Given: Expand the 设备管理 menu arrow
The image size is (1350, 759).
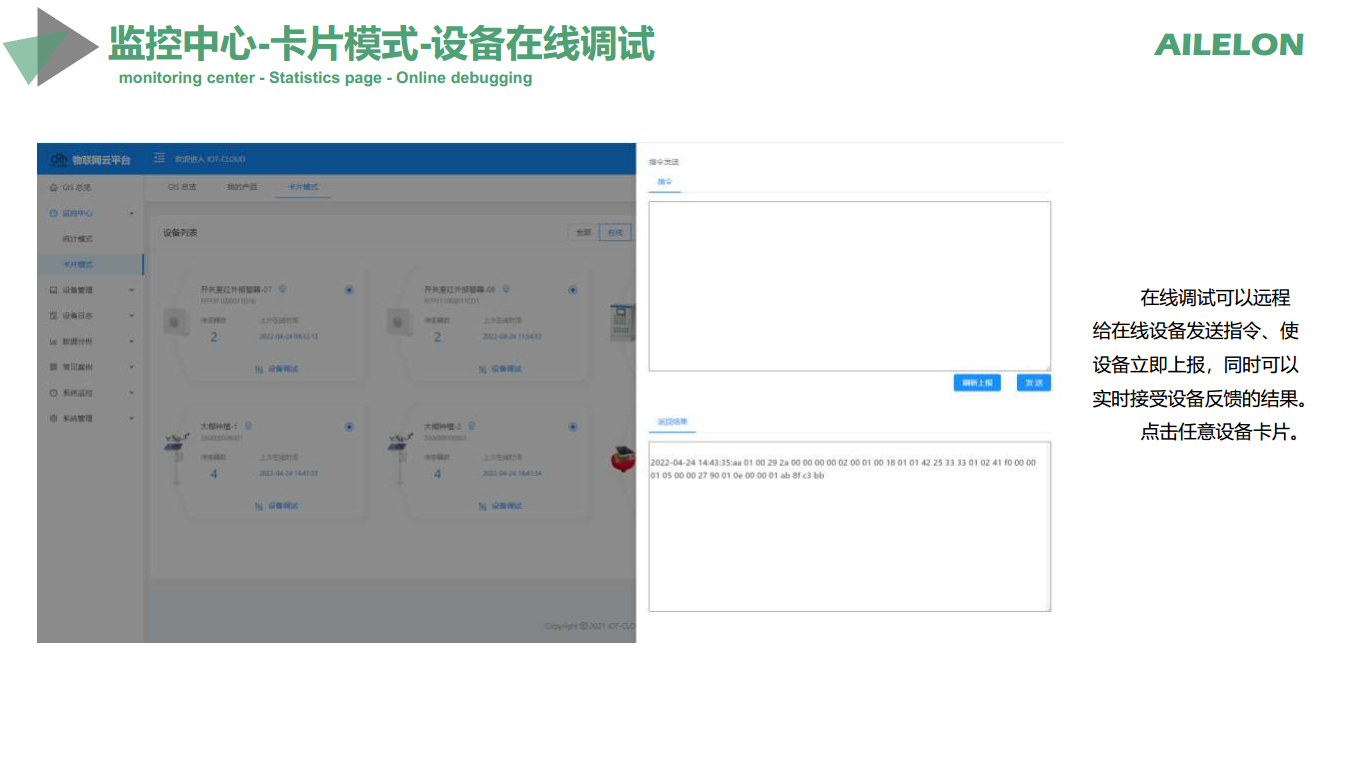Looking at the screenshot, I should pos(131,290).
